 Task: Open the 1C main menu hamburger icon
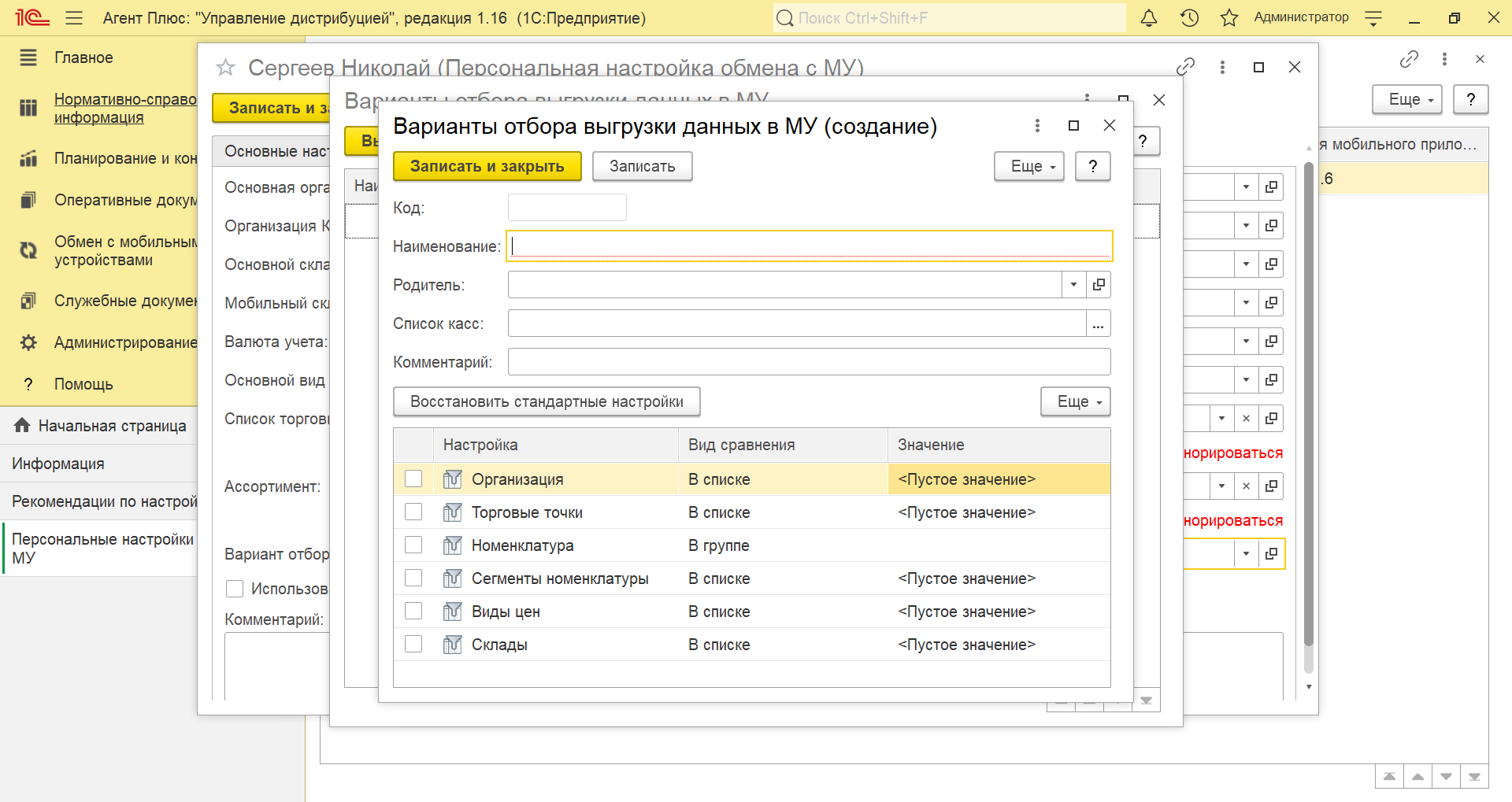[x=74, y=17]
